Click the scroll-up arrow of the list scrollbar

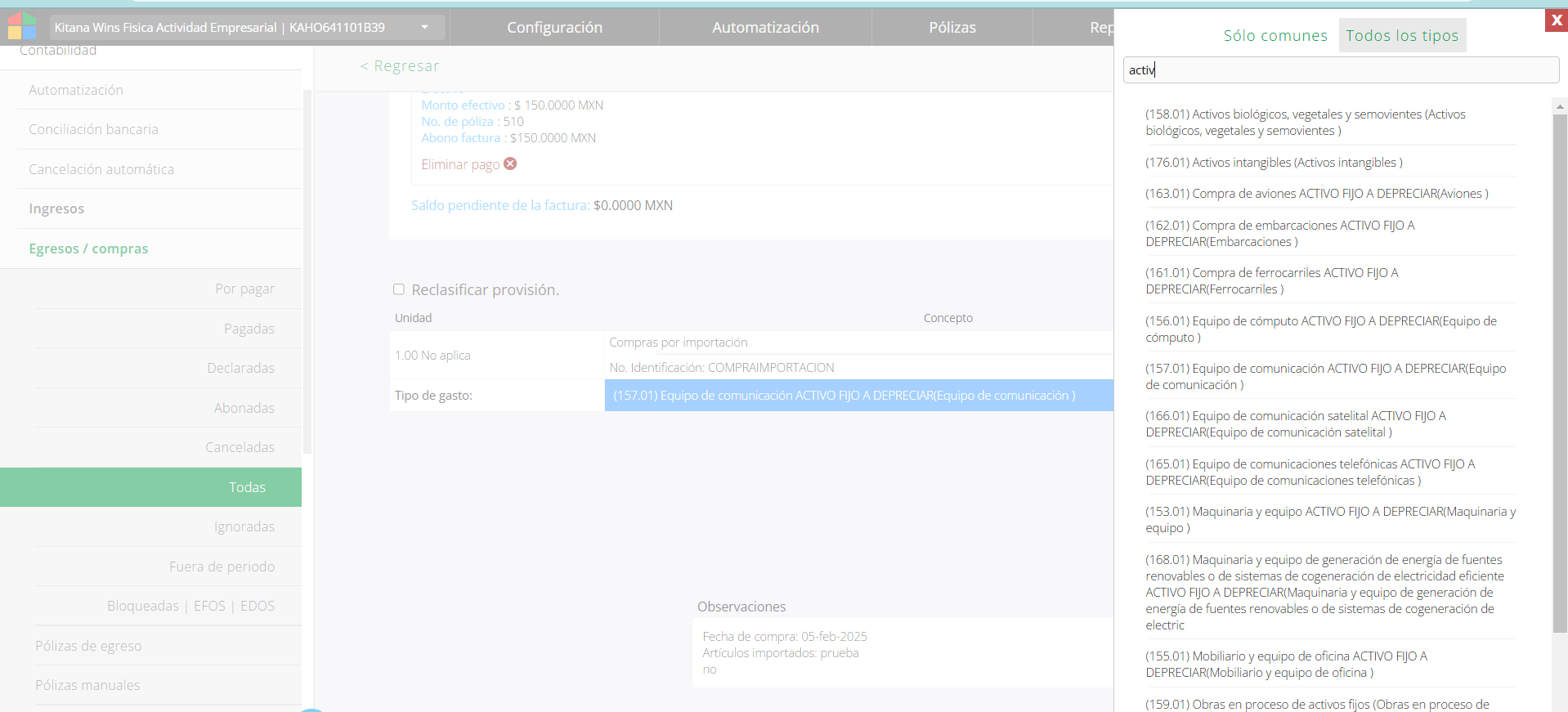(1560, 106)
